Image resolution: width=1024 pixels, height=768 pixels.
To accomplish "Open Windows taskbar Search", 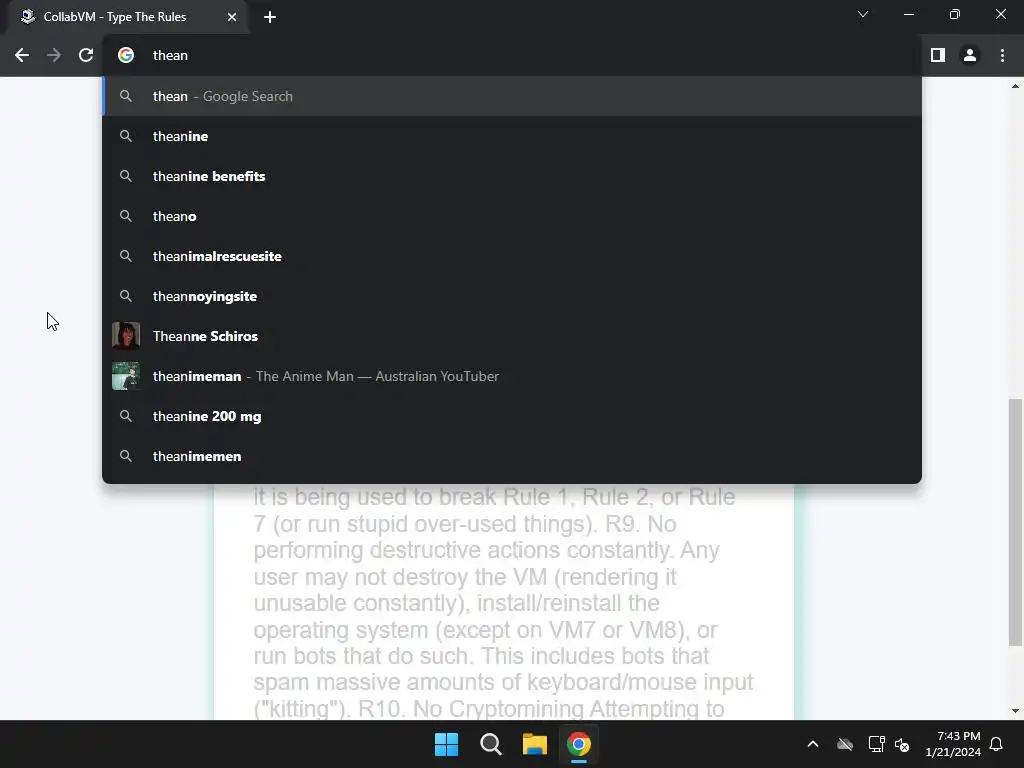I will (490, 744).
